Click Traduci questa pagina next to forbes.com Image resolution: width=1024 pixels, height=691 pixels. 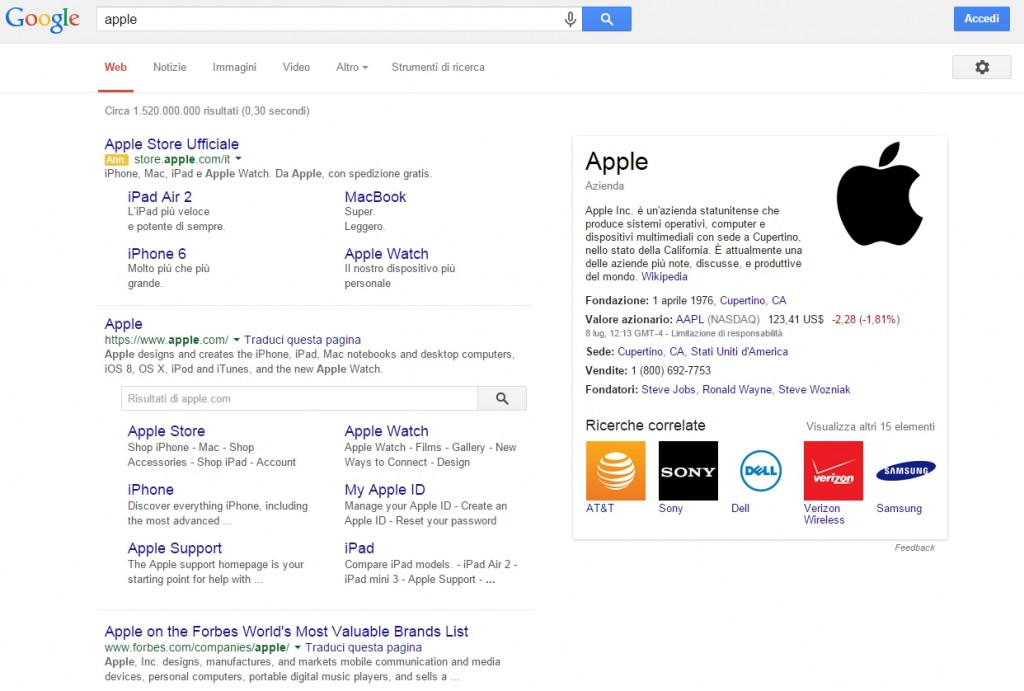pyautogui.click(x=363, y=647)
